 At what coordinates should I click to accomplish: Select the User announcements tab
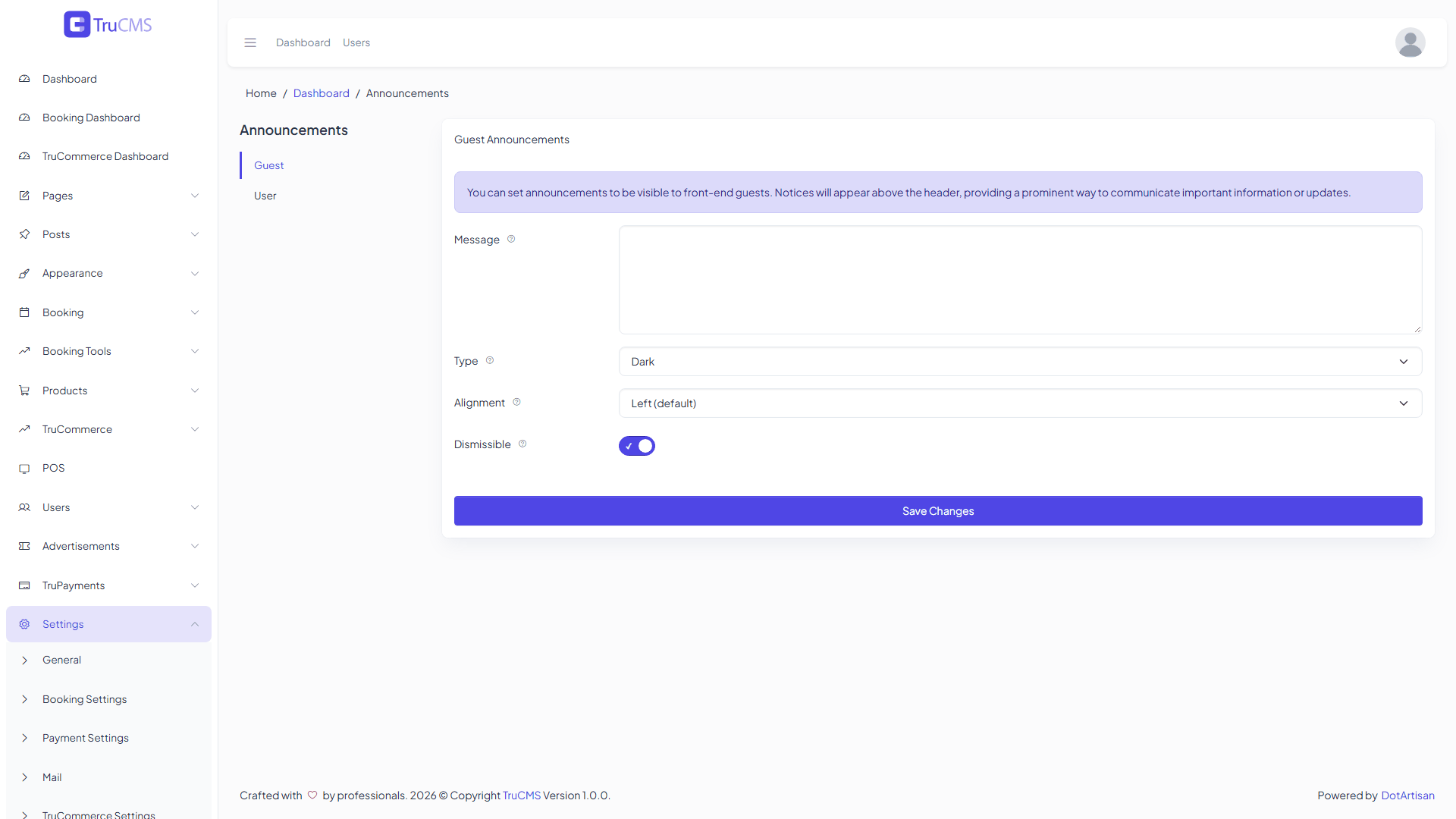click(265, 196)
